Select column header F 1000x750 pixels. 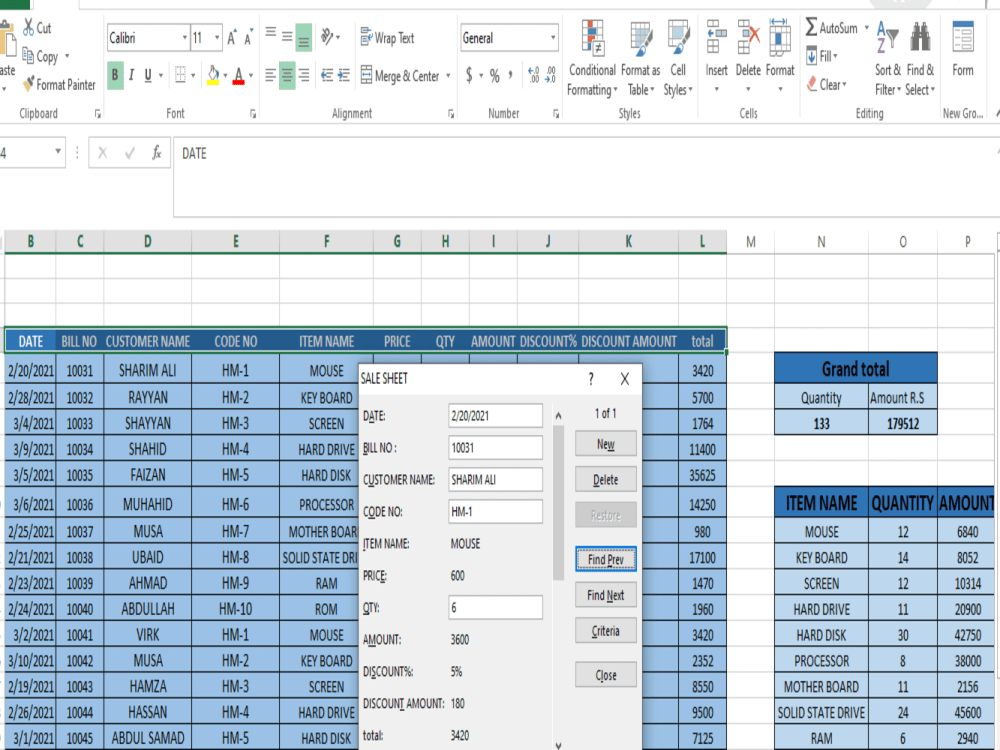pyautogui.click(x=327, y=241)
